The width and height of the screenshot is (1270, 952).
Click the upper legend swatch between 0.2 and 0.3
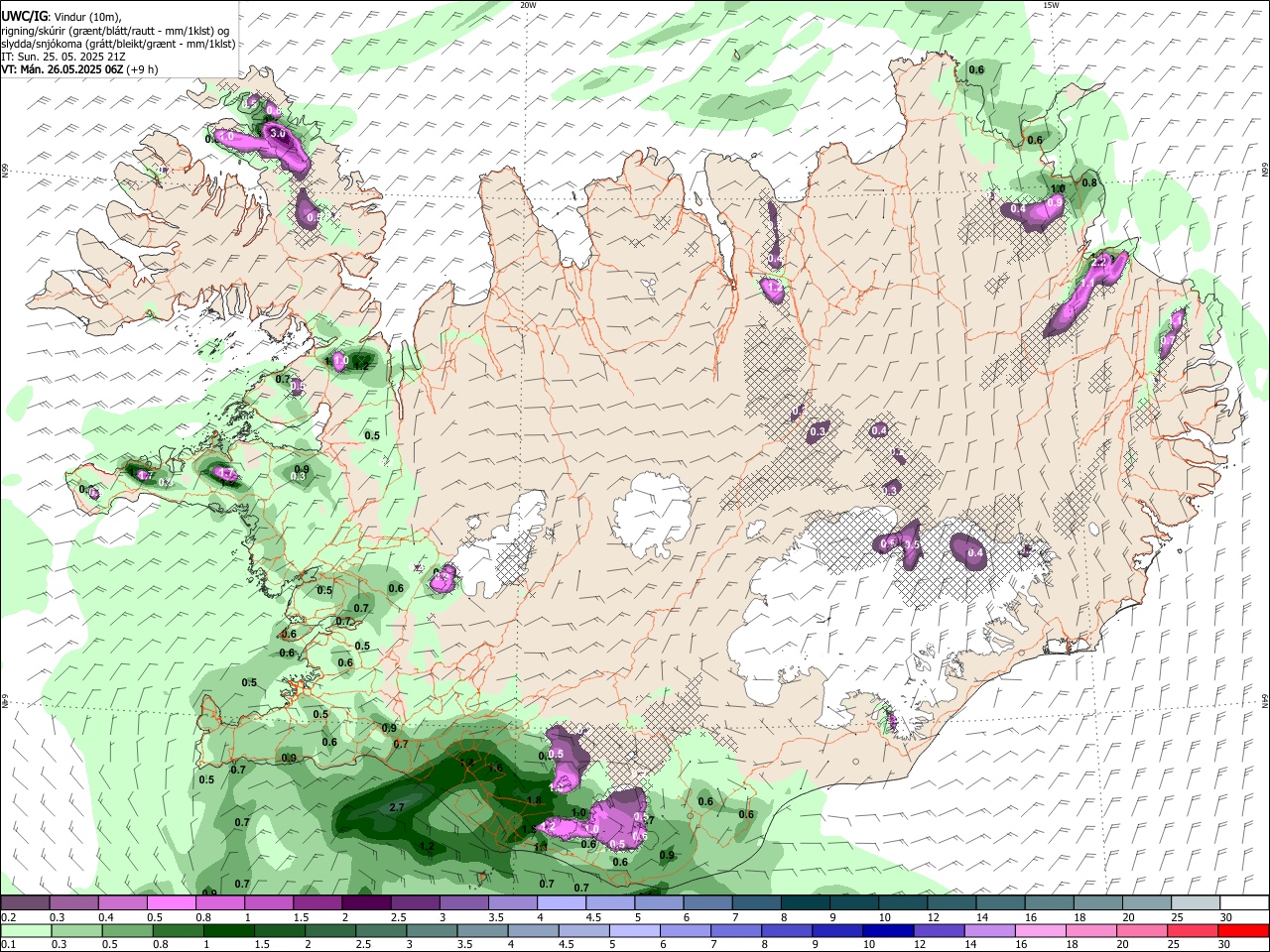[26, 902]
